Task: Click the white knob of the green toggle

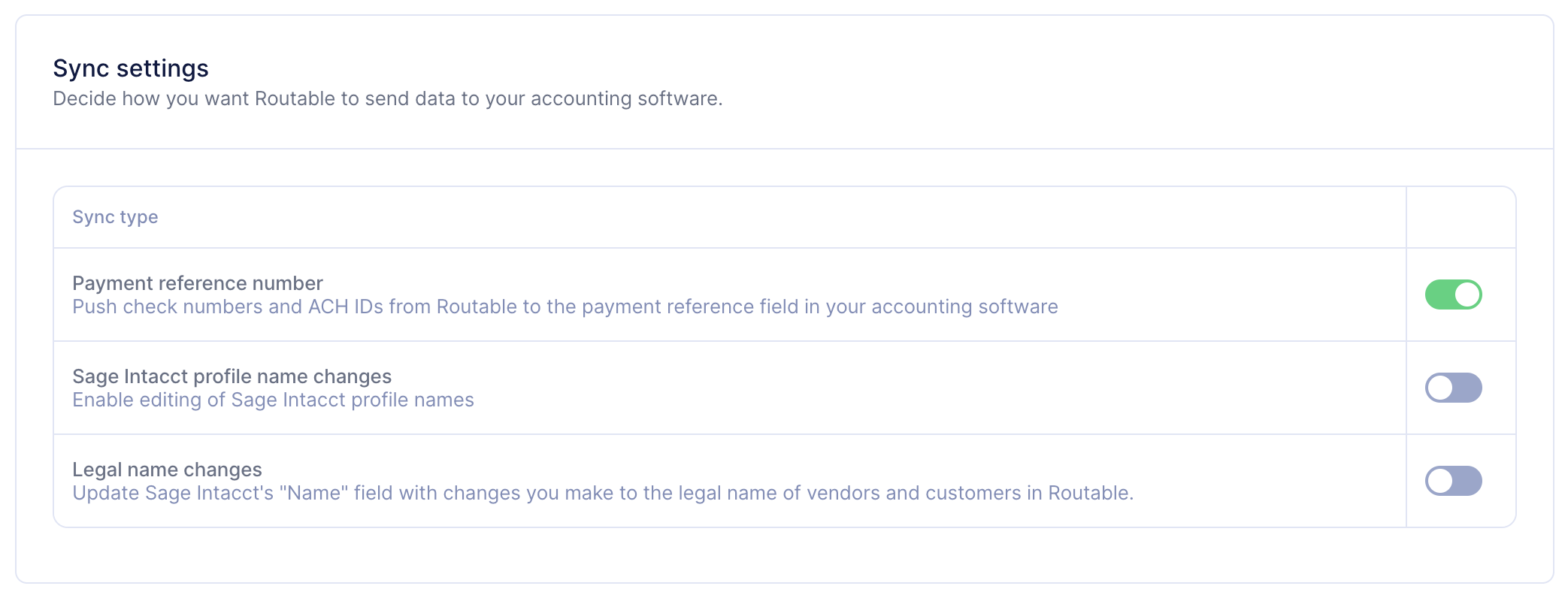Action: point(1467,294)
